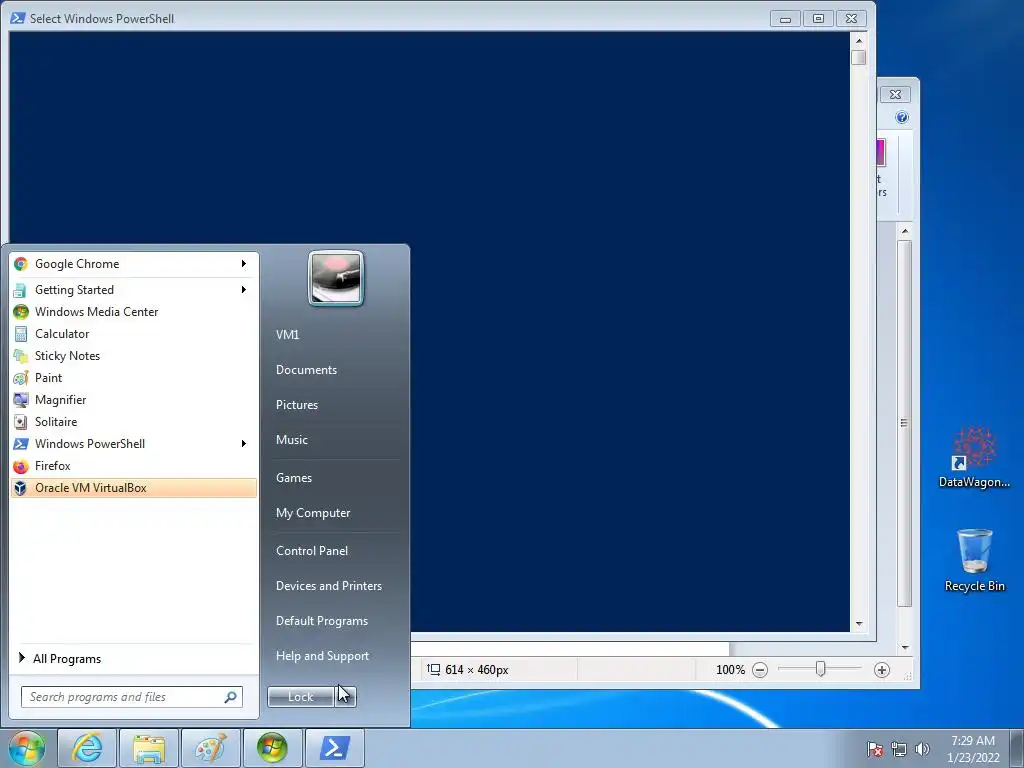Open Windows Media Center taskbar icon
Viewport: 1024px width, 768px height.
tap(272, 748)
